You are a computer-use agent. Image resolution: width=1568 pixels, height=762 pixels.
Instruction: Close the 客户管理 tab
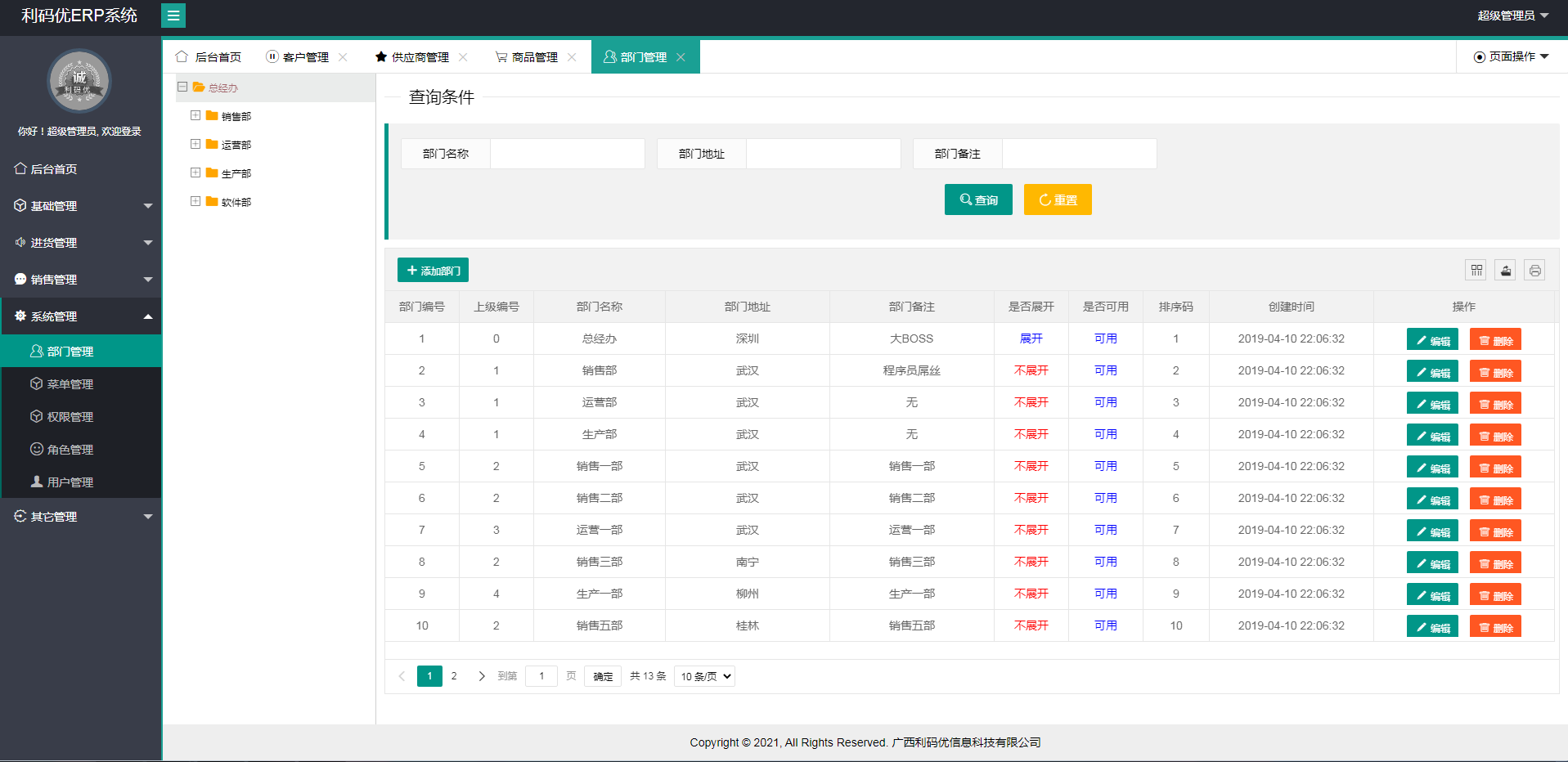click(x=343, y=57)
